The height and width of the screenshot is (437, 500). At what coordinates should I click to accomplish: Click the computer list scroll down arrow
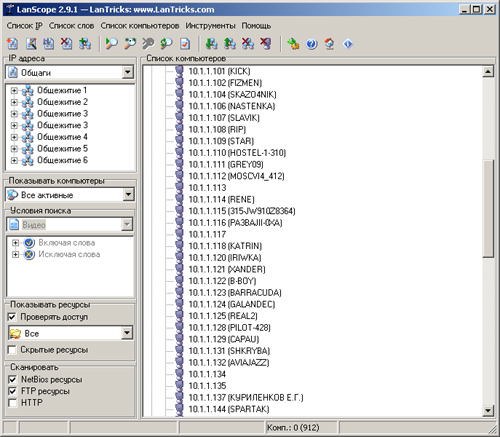tap(488, 410)
